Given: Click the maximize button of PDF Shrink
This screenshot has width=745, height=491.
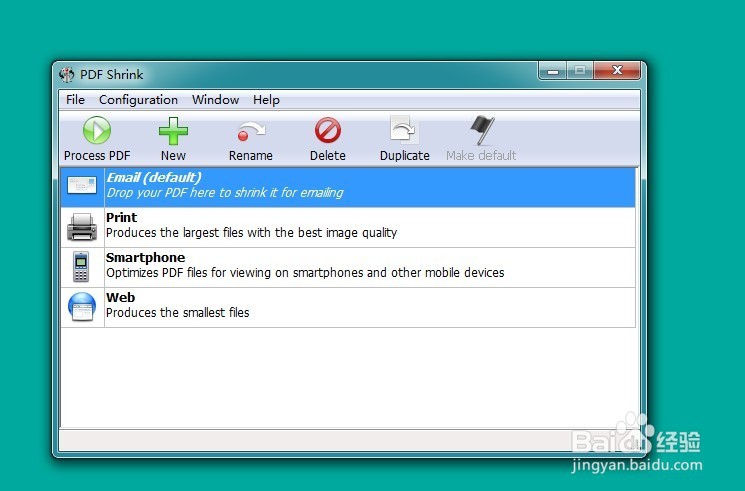Looking at the screenshot, I should [580, 71].
